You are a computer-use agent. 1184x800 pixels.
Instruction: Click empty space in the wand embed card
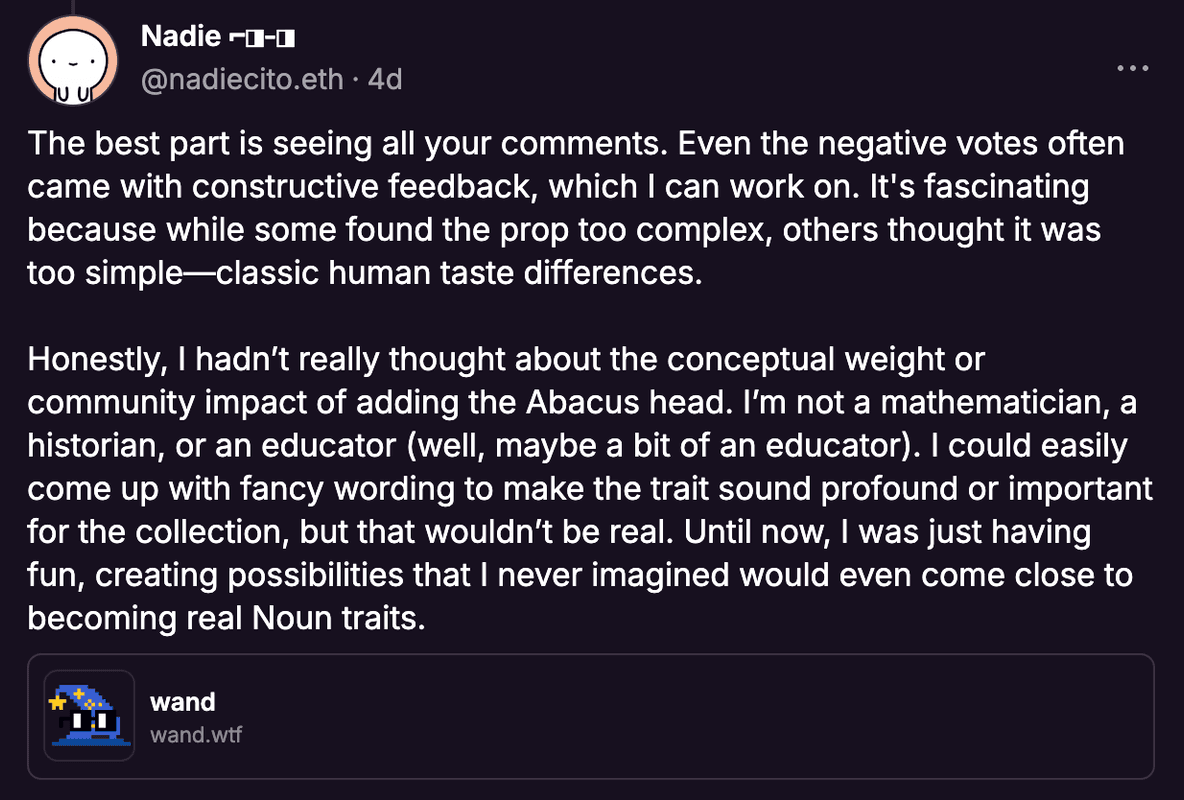[700, 716]
